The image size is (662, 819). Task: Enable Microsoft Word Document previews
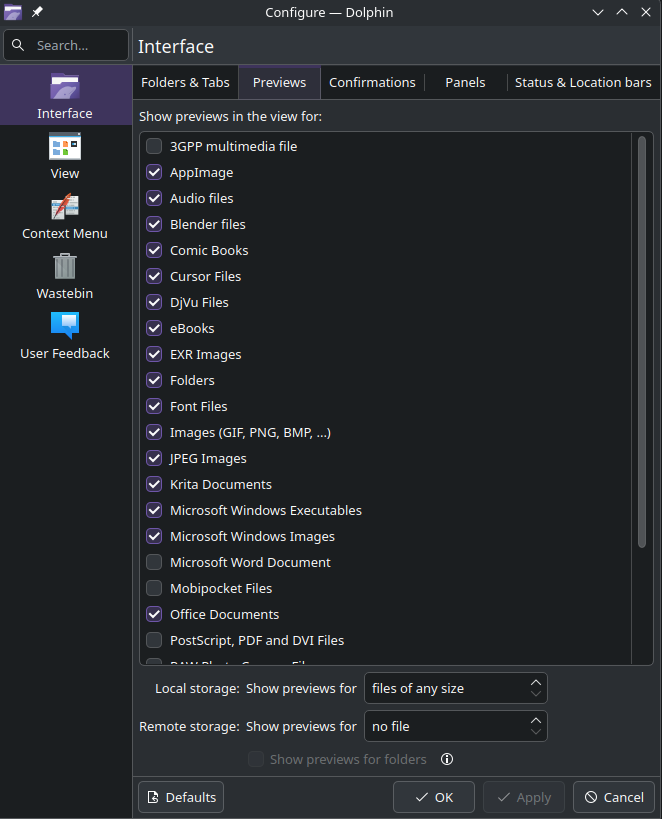[154, 563]
